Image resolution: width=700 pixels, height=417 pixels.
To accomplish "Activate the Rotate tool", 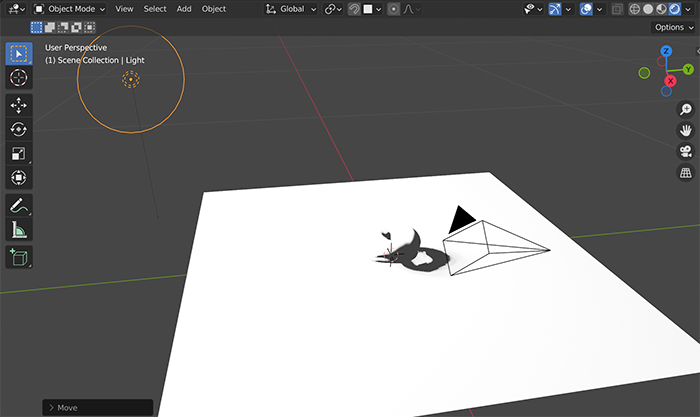I will tap(19, 129).
